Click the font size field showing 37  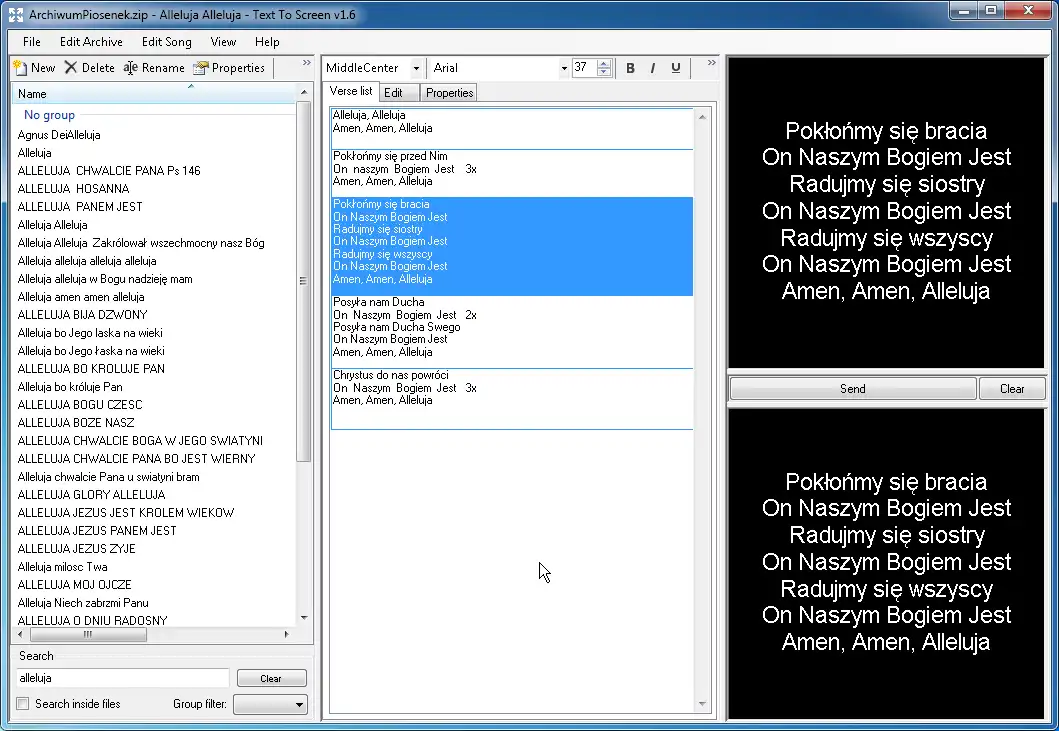pos(584,68)
